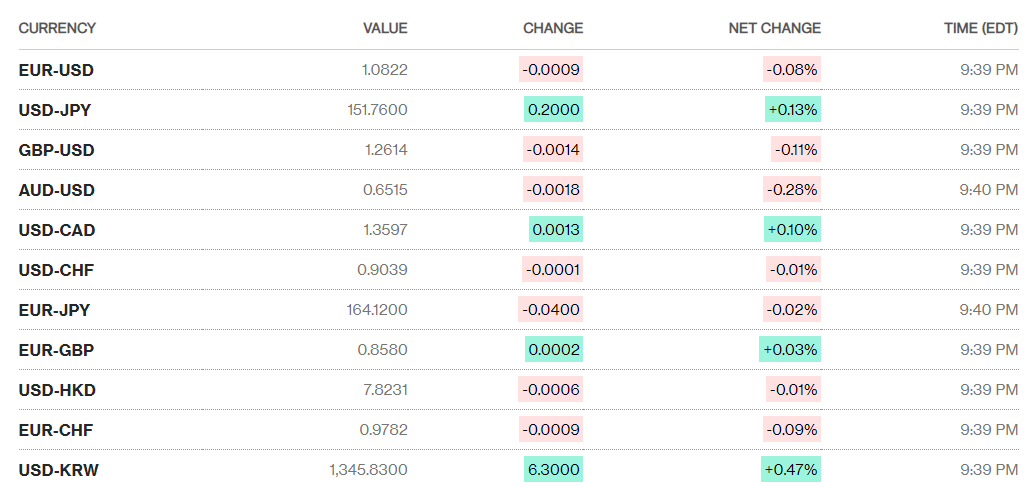The width and height of the screenshot is (1035, 486).
Task: Click the TIME (EDT) column header
Action: tap(981, 28)
